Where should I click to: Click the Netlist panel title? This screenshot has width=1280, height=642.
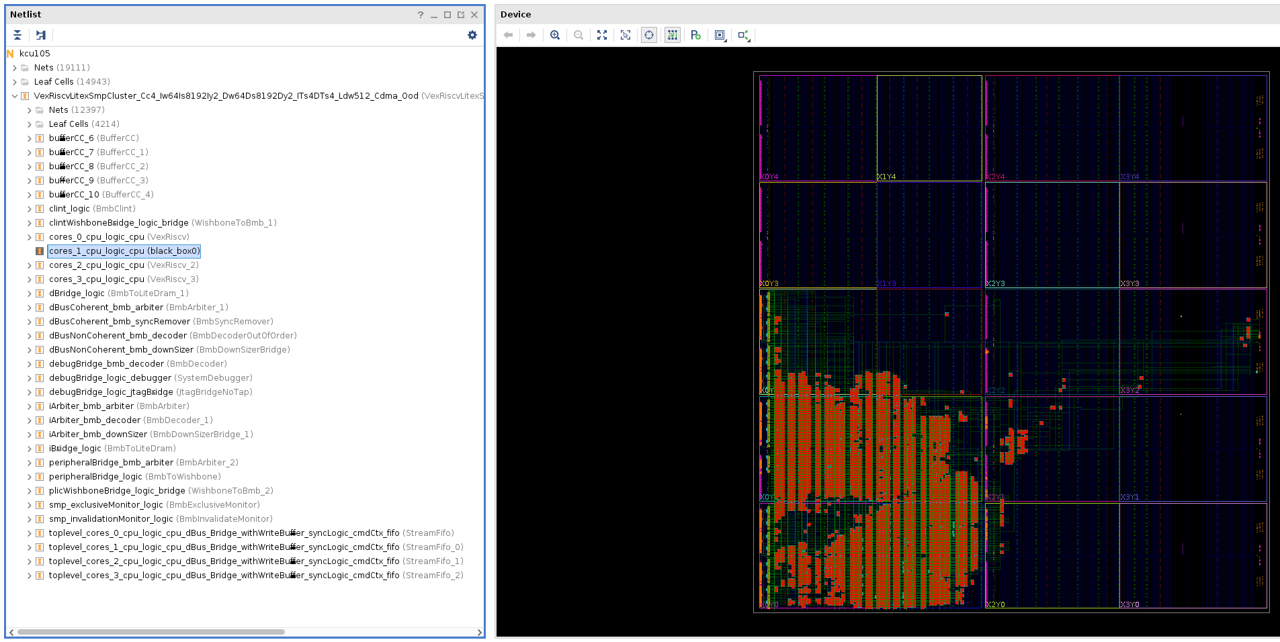pyautogui.click(x=25, y=15)
